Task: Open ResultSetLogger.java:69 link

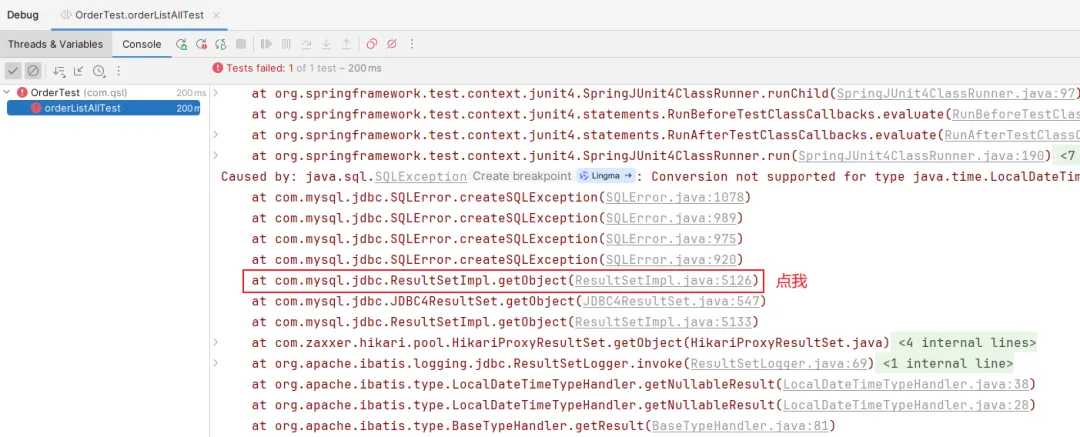Action: [x=778, y=363]
